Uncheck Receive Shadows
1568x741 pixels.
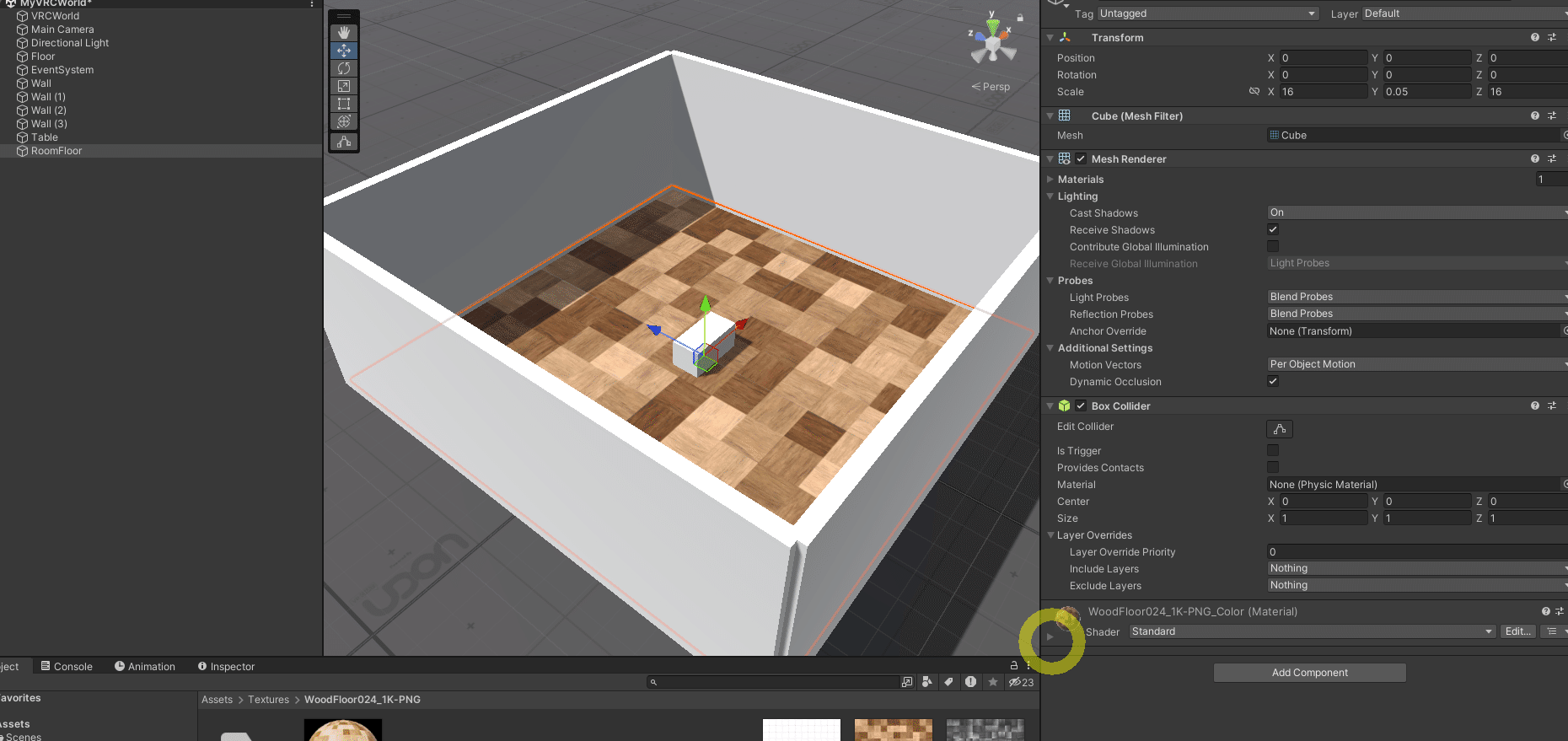pyautogui.click(x=1273, y=230)
